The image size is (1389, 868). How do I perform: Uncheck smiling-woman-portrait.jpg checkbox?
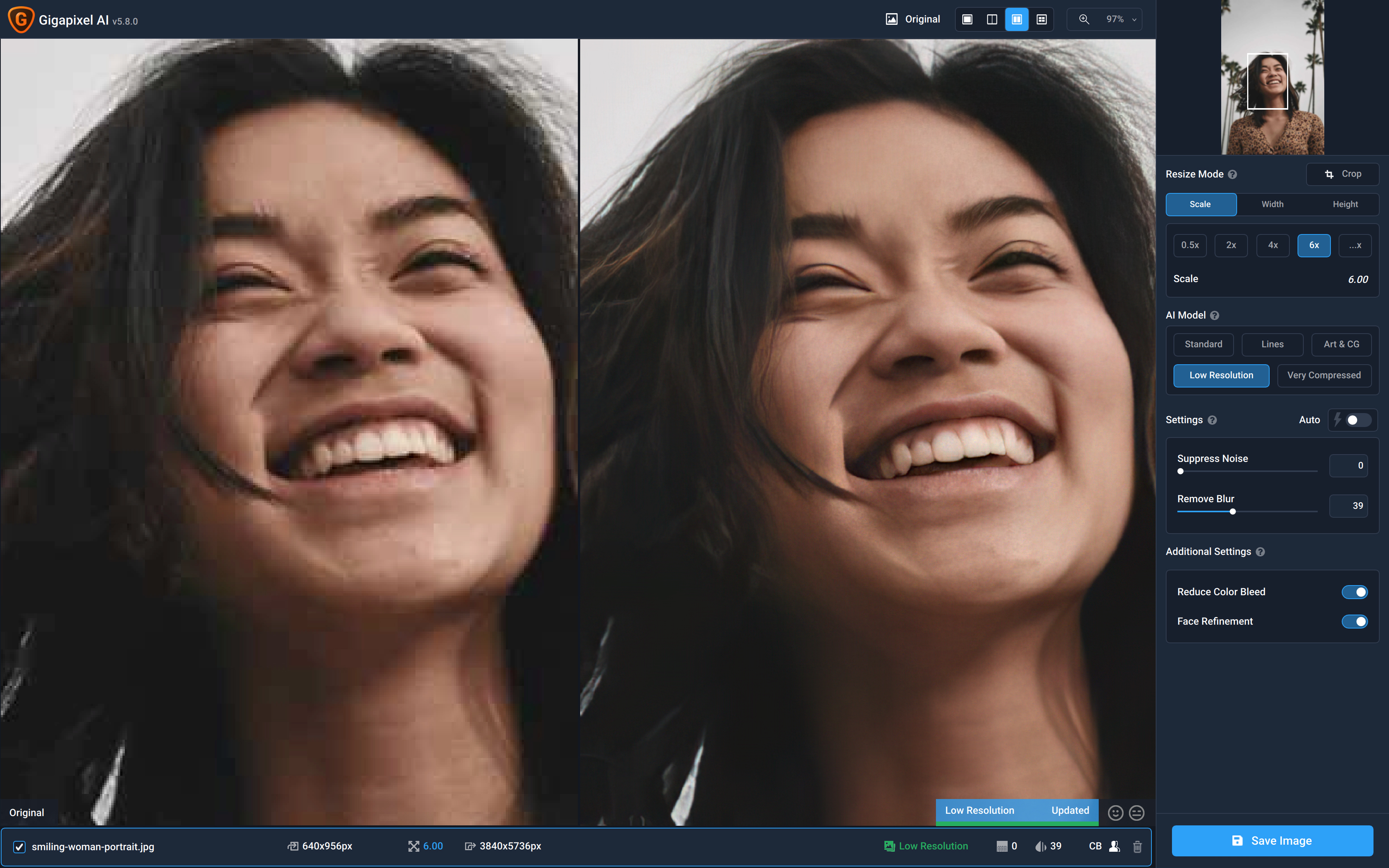pos(19,847)
